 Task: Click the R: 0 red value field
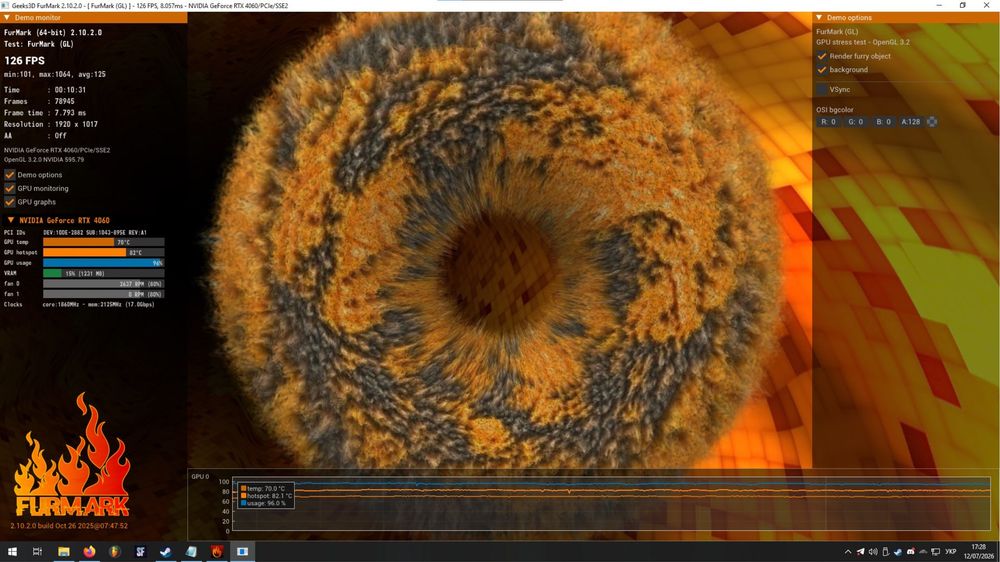point(829,122)
